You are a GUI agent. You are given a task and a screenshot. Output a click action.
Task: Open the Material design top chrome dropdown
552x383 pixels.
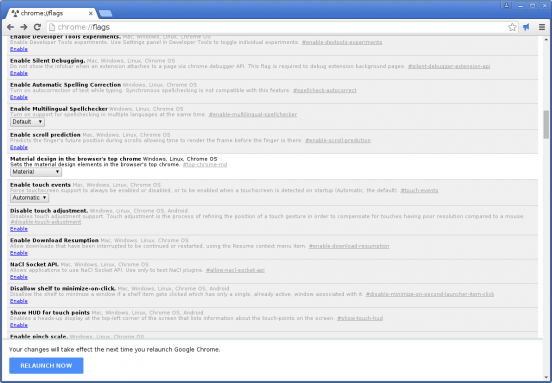click(x=36, y=172)
